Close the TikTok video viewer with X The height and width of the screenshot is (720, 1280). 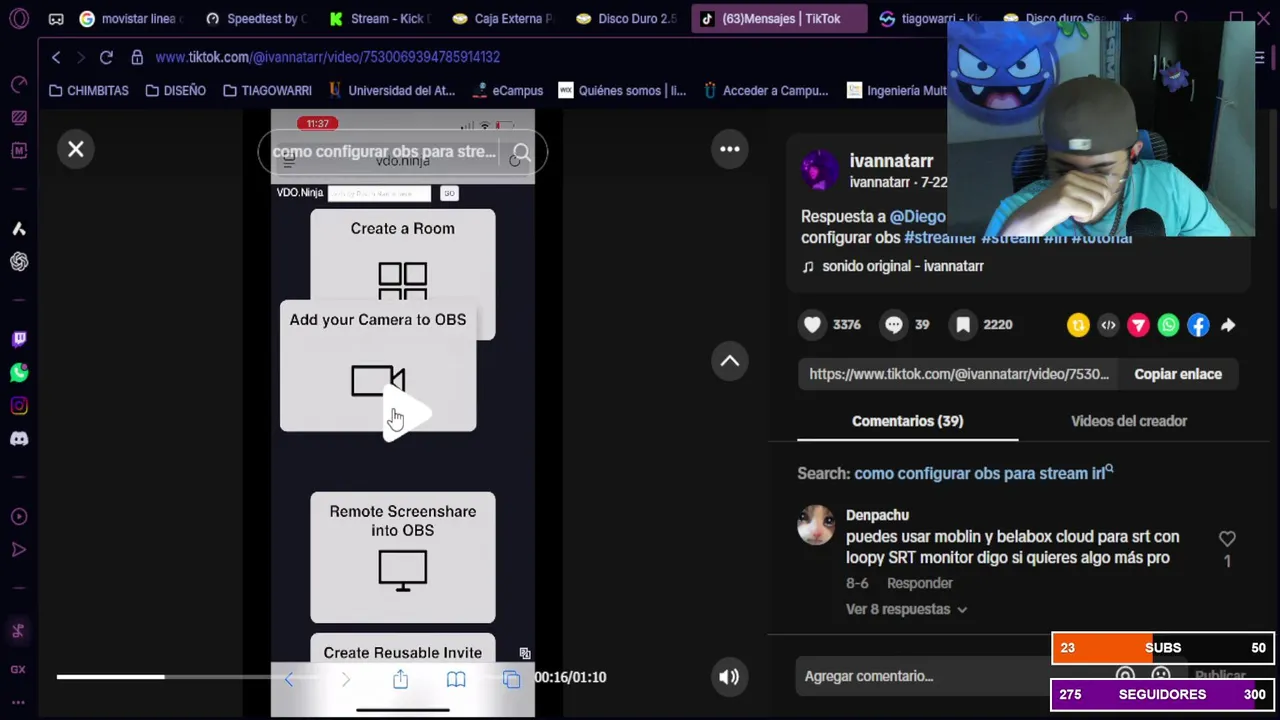click(x=75, y=149)
